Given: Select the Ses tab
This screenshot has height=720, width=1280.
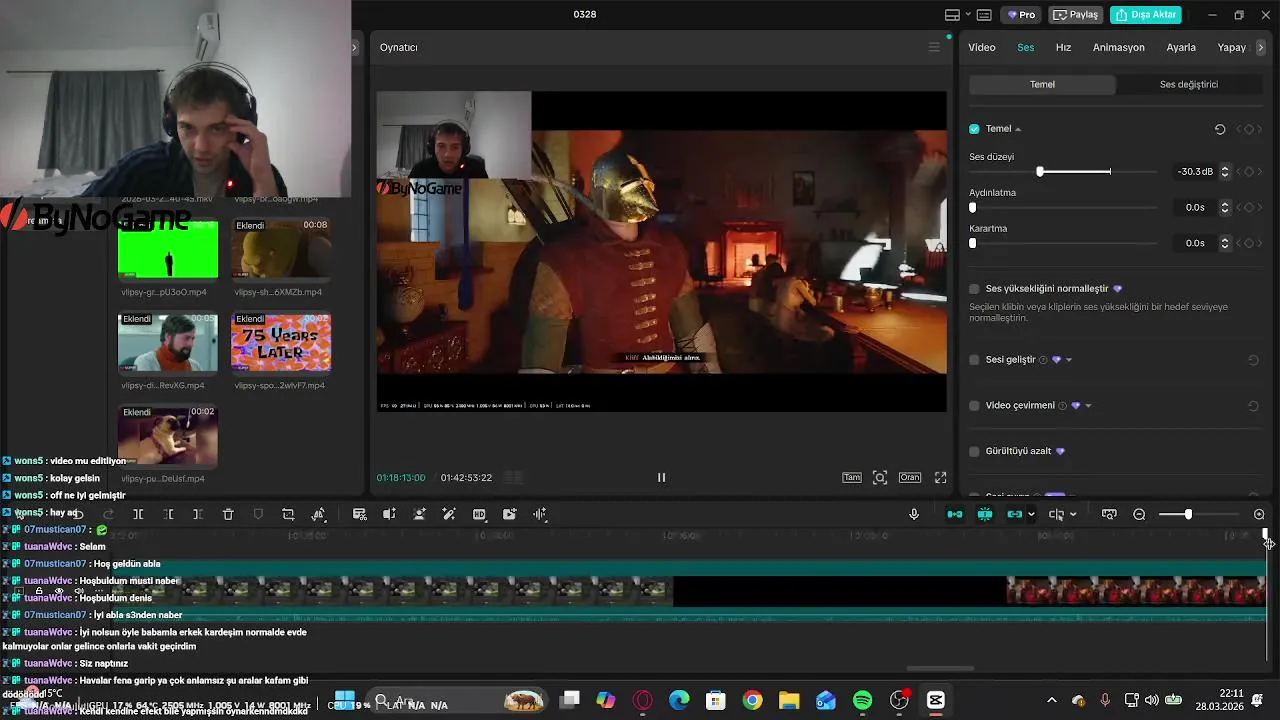Looking at the screenshot, I should point(1026,48).
